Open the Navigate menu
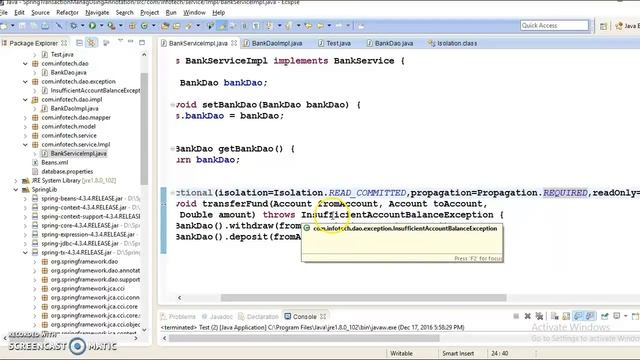The height and width of the screenshot is (360, 640). (x=97, y=13)
